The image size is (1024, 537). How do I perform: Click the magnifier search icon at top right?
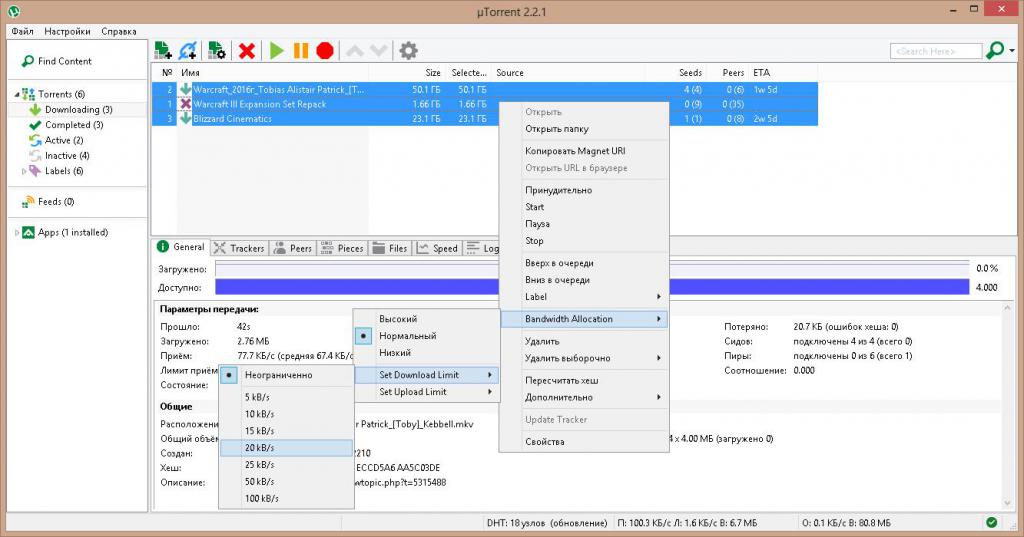(995, 50)
